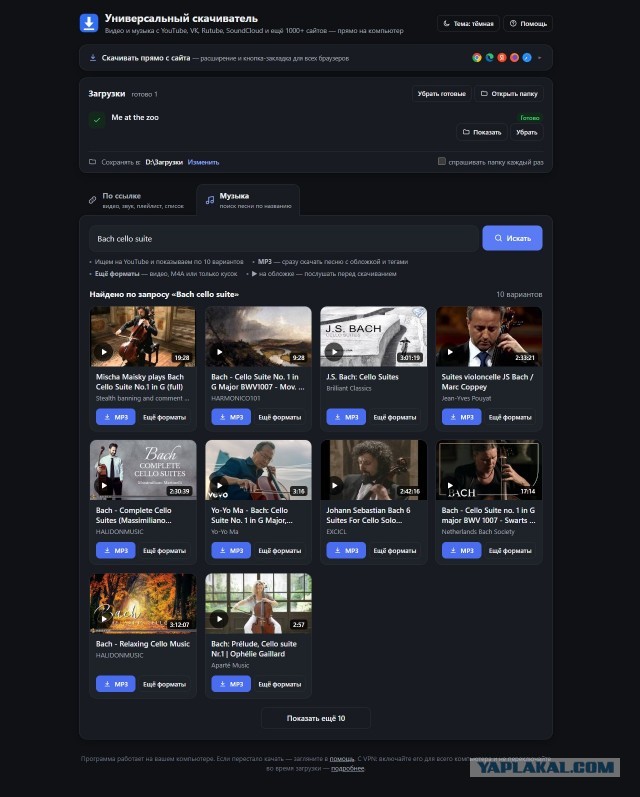Image resolution: width=640 pixels, height=797 pixels.
Task: Open Ещё форматы for Ophélie Gaillard
Action: click(280, 684)
